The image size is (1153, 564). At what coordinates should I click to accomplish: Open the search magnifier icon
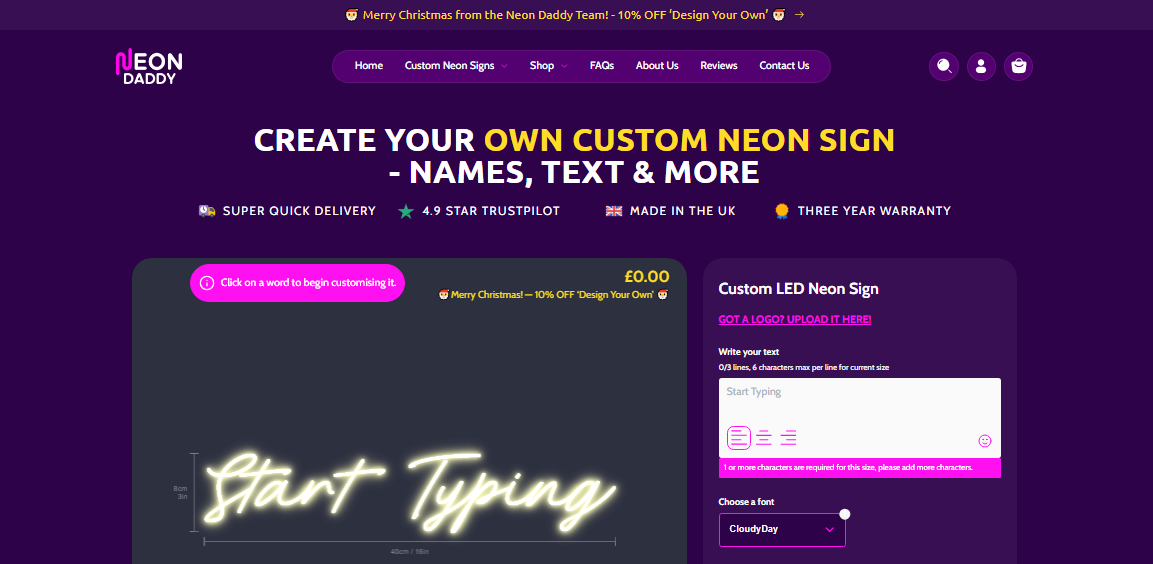pyautogui.click(x=944, y=66)
